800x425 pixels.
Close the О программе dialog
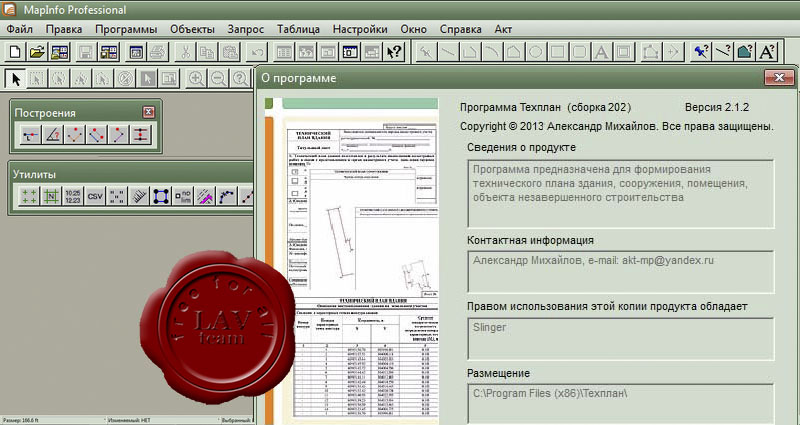tap(779, 78)
